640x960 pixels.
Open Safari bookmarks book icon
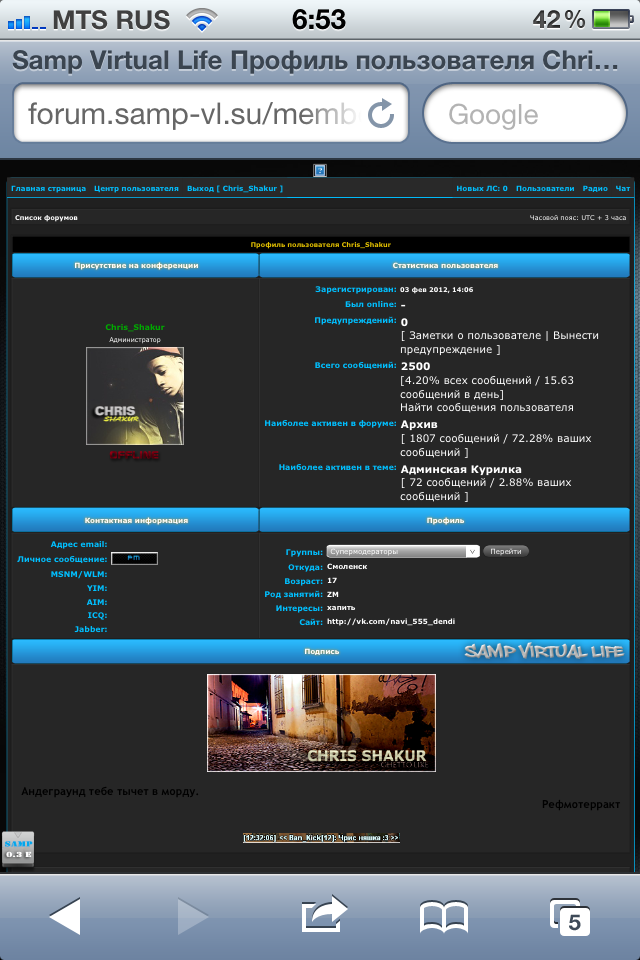point(443,917)
